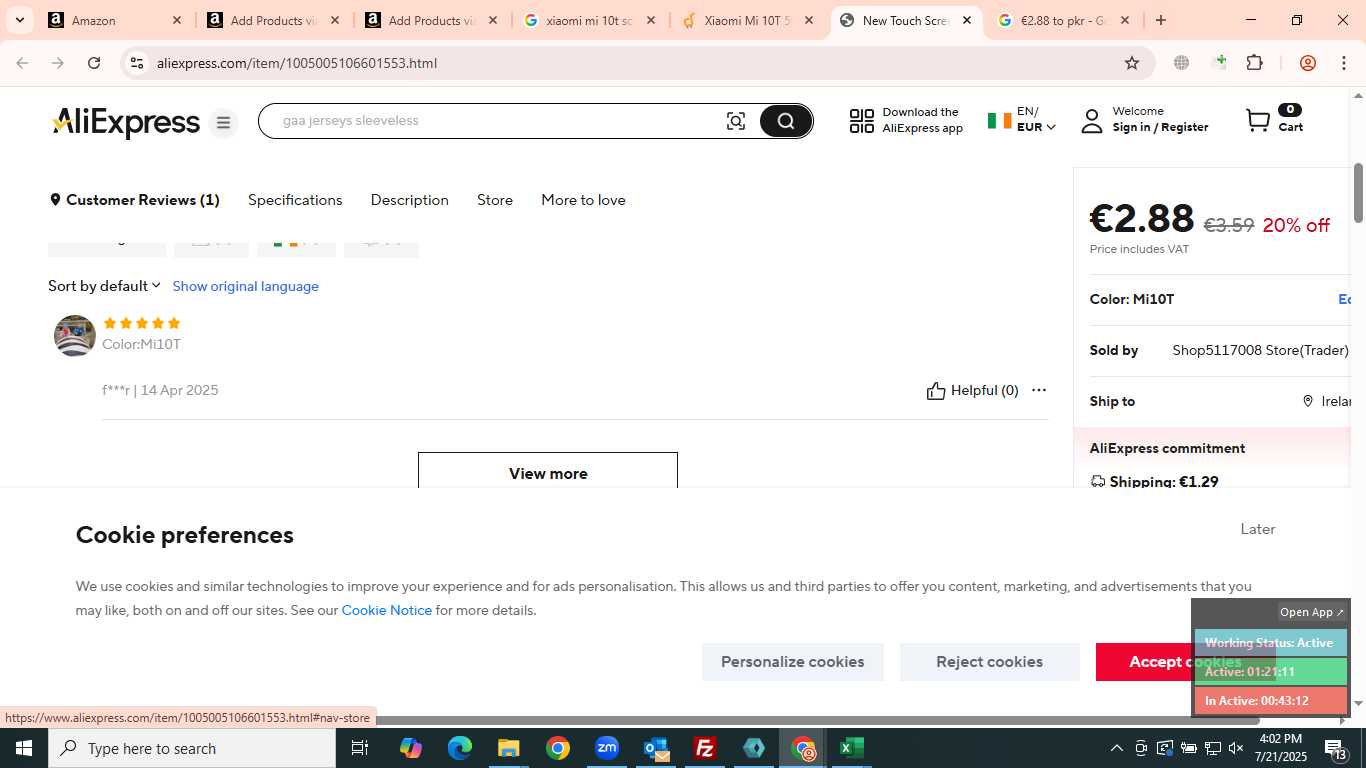Screen dimensions: 1366x768
Task: Focus the AliExpress search input field
Action: [498, 121]
